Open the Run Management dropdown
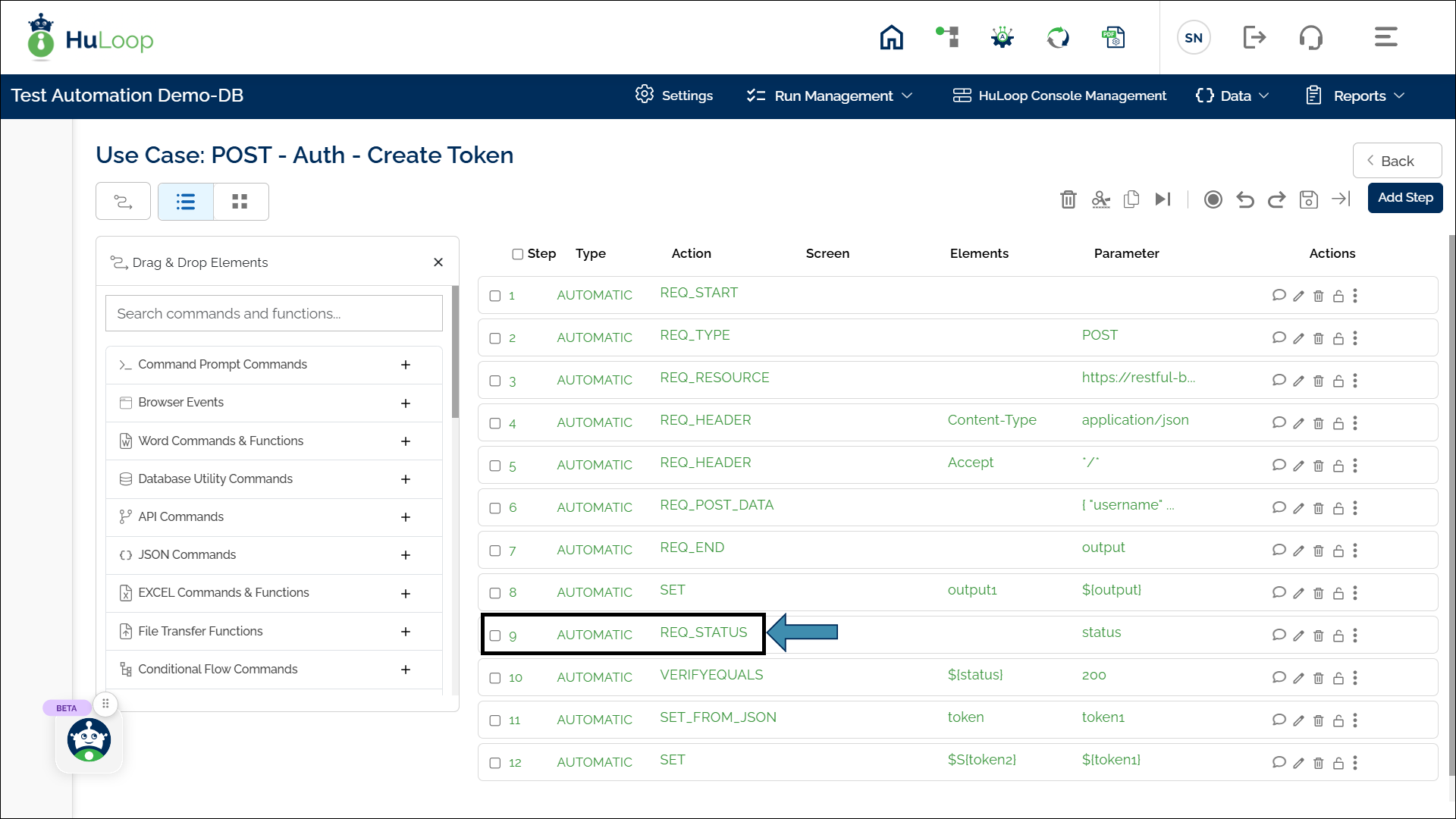 830,96
